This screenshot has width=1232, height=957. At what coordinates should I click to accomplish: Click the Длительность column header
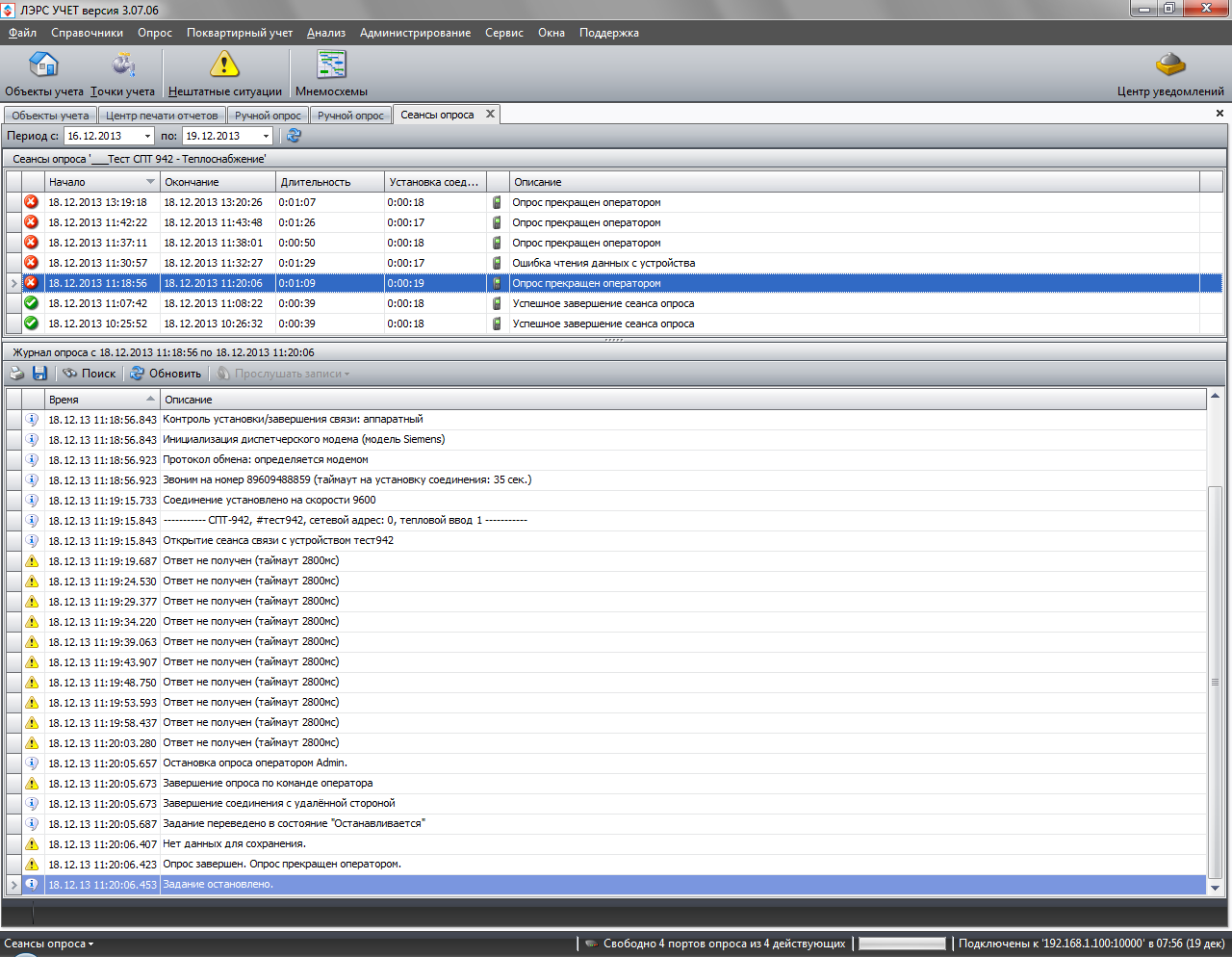pyautogui.click(x=330, y=182)
